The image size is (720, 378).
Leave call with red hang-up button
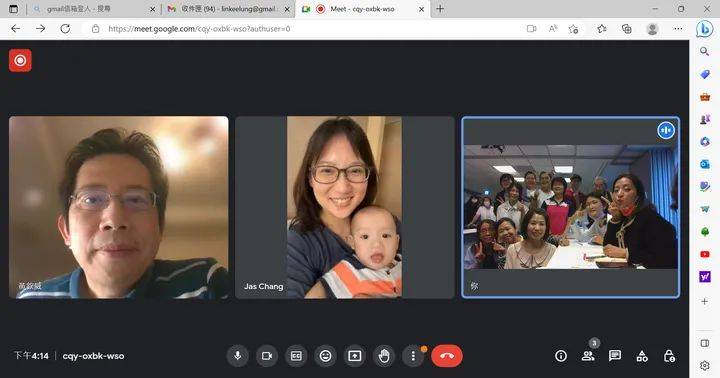(447, 356)
